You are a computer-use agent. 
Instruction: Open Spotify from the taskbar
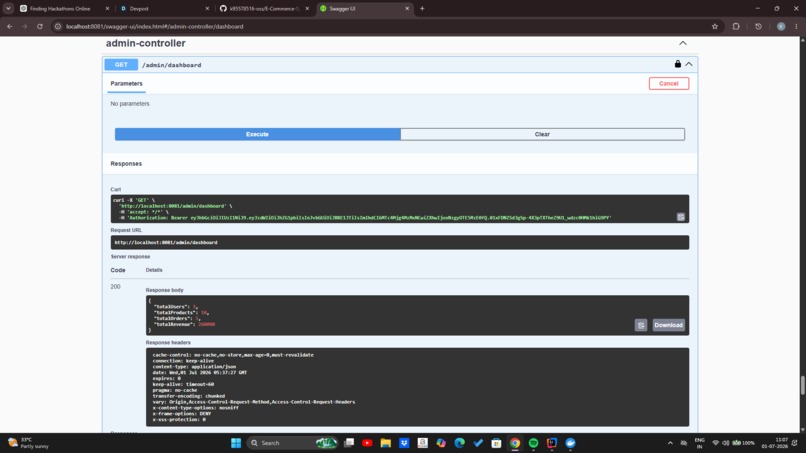click(x=534, y=443)
